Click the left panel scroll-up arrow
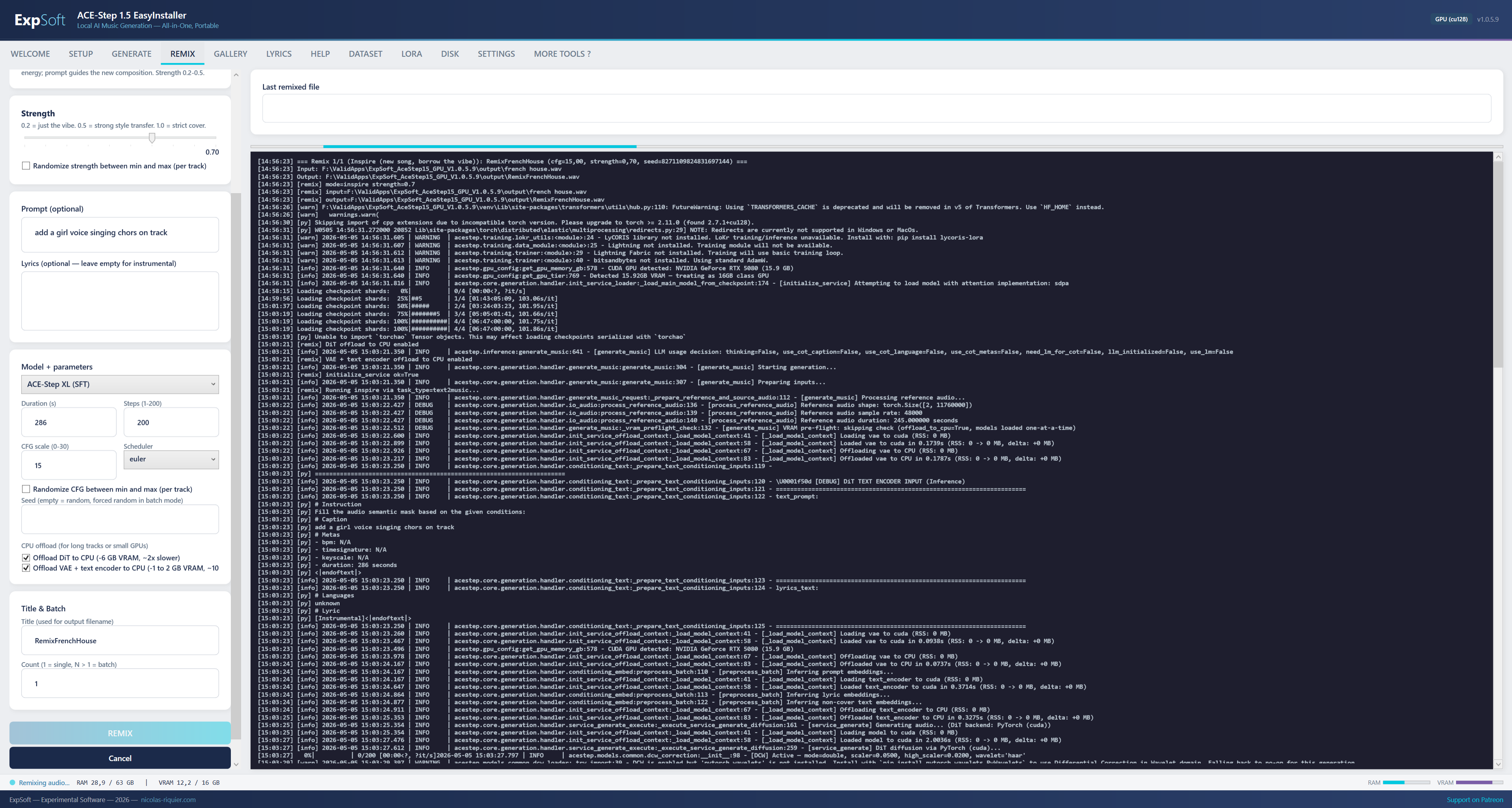 click(236, 75)
